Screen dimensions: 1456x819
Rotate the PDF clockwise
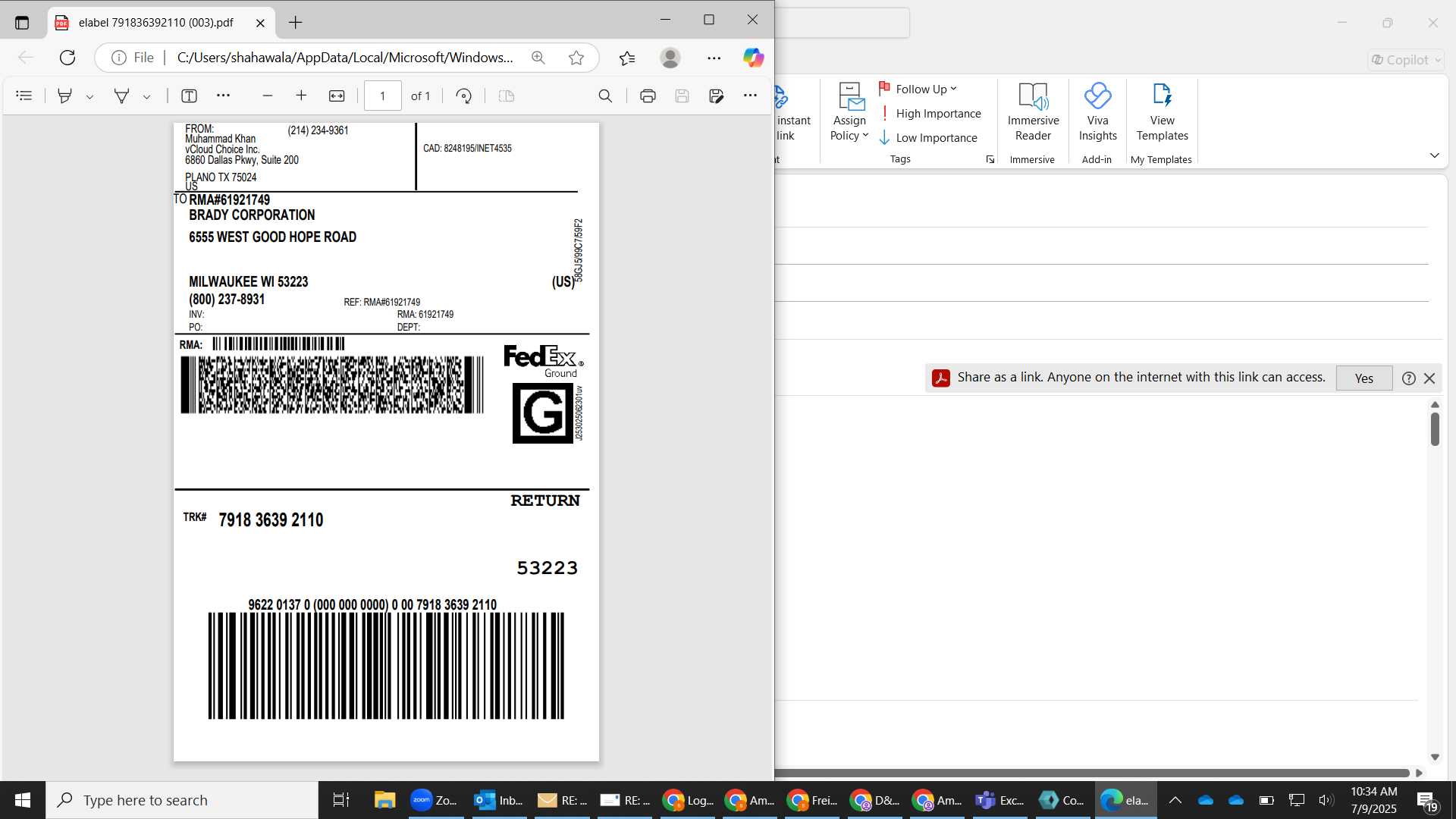tap(464, 96)
